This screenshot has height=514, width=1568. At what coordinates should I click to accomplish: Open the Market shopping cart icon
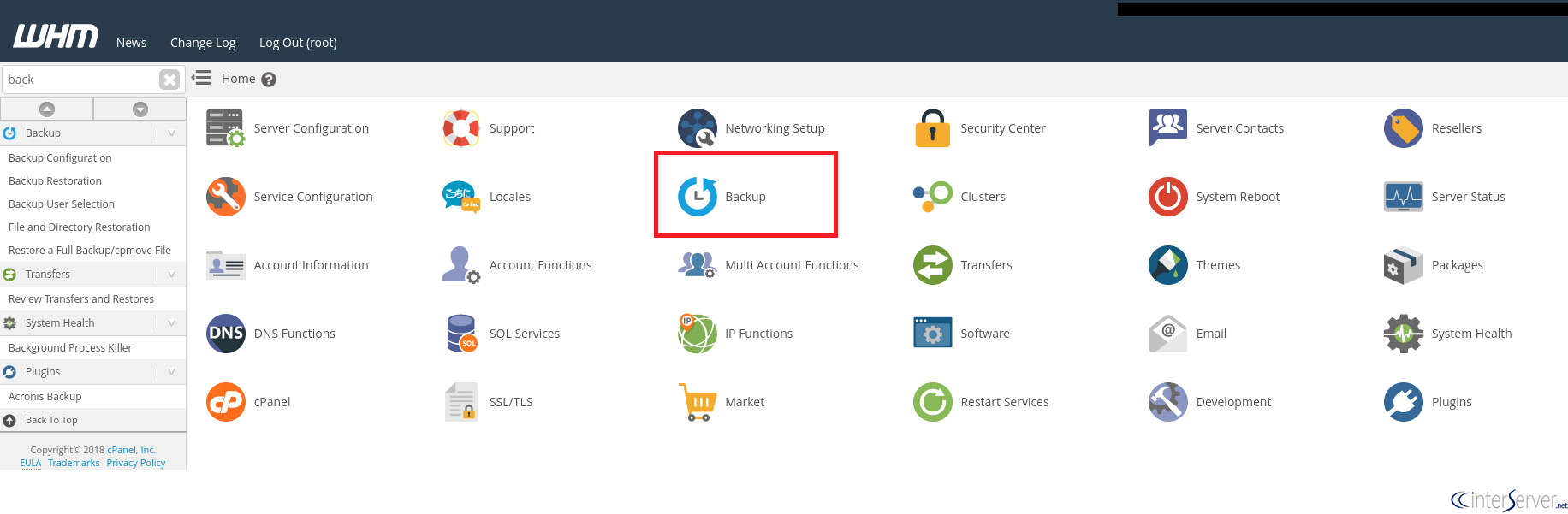698,402
